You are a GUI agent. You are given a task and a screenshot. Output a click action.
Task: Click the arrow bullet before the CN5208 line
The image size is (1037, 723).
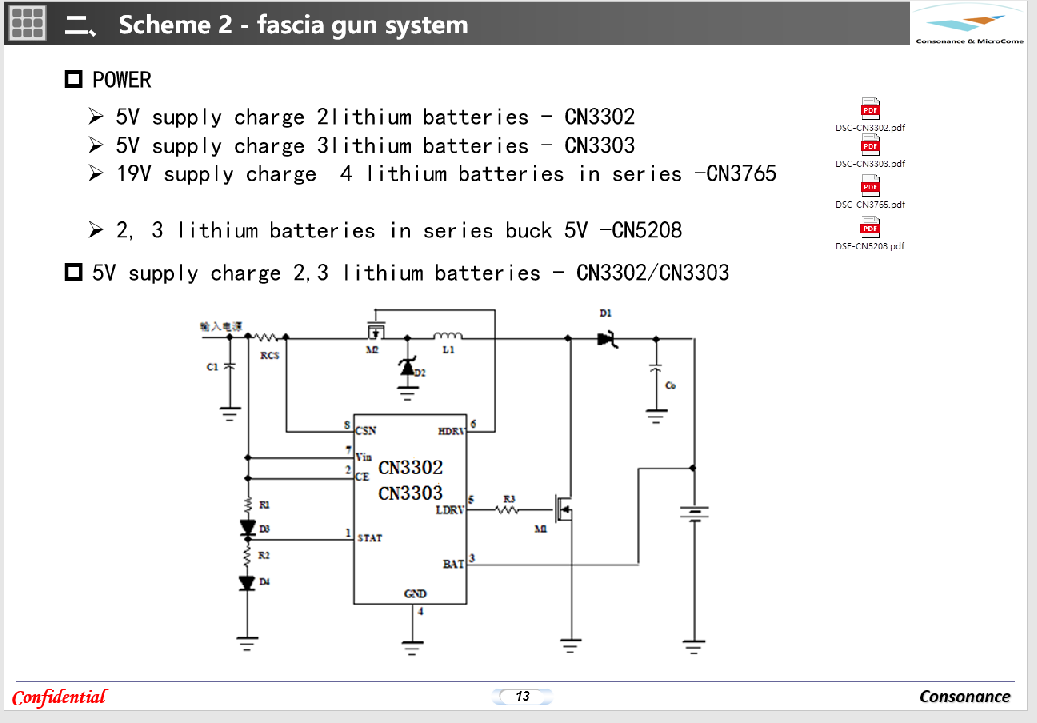(x=96, y=230)
